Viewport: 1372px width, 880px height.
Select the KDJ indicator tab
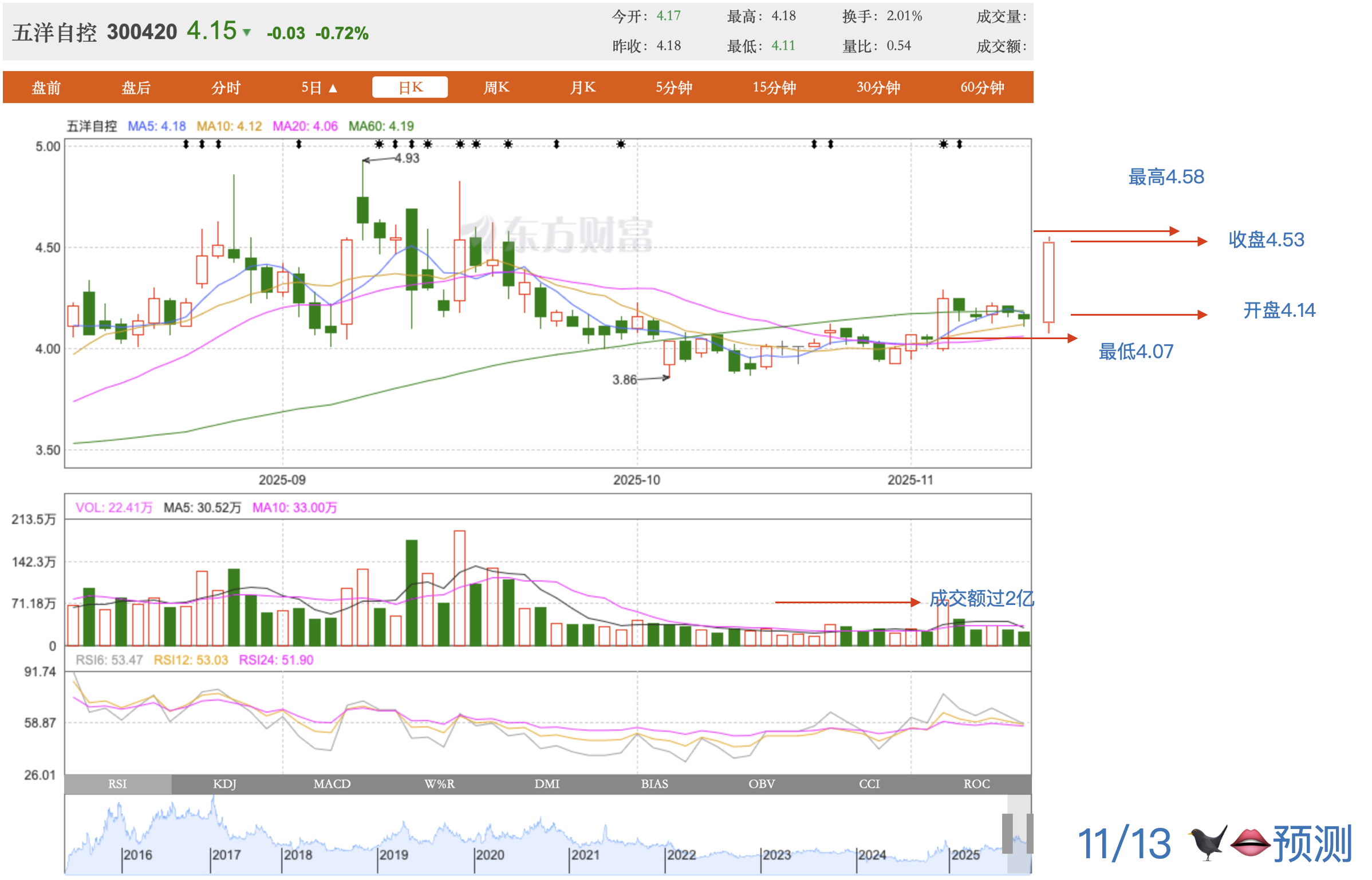tap(224, 784)
